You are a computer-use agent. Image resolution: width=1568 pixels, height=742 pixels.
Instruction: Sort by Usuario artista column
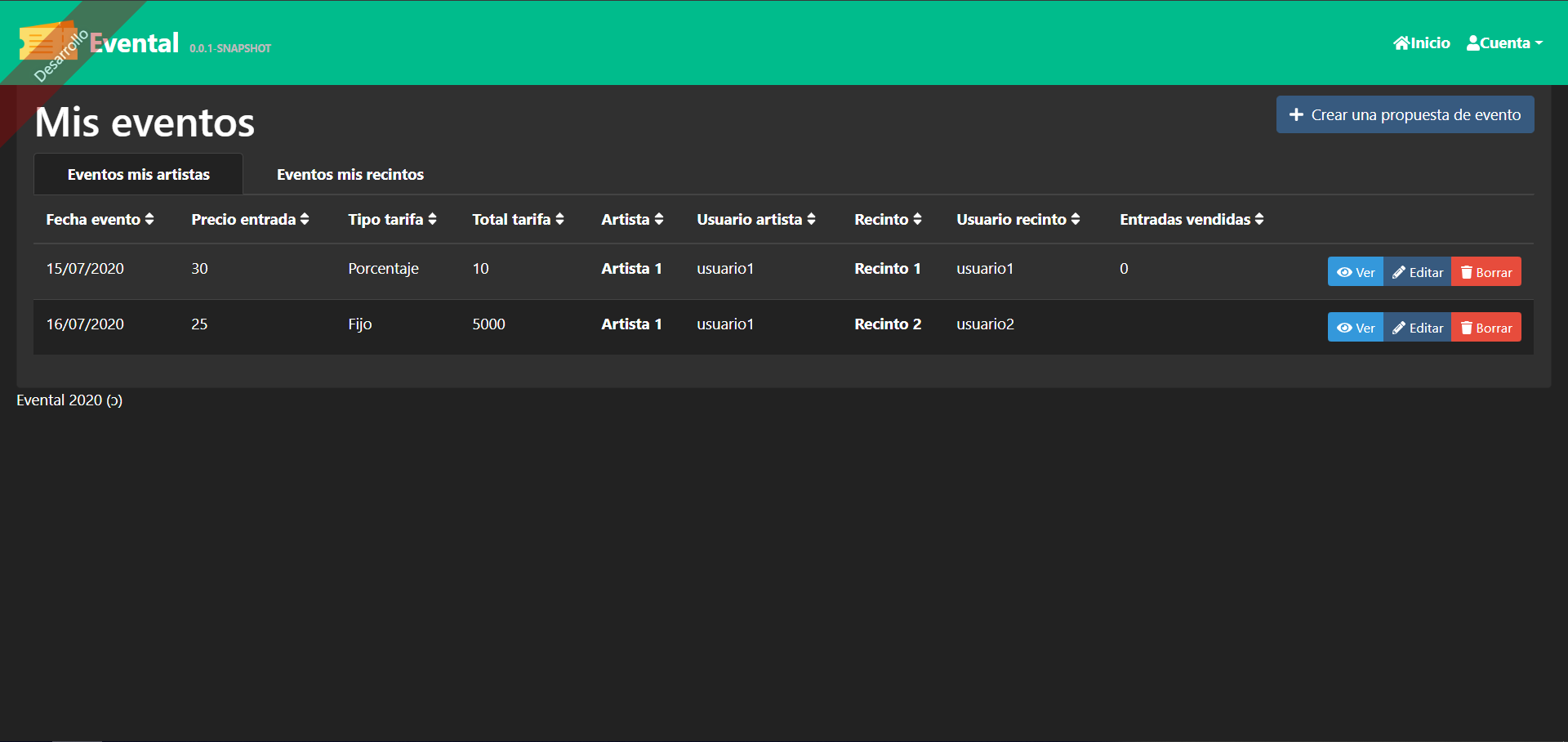click(755, 220)
